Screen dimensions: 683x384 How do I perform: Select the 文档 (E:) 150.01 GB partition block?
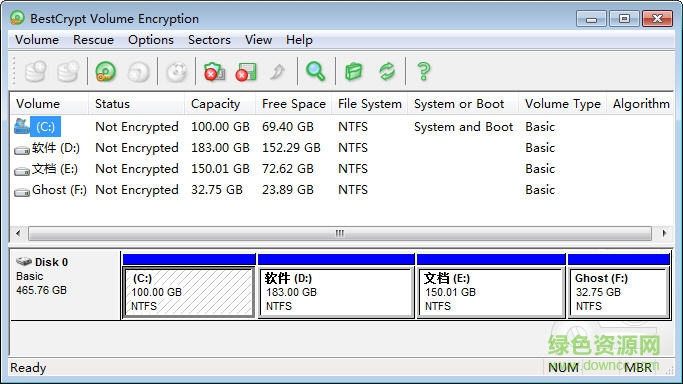pyautogui.click(x=491, y=292)
